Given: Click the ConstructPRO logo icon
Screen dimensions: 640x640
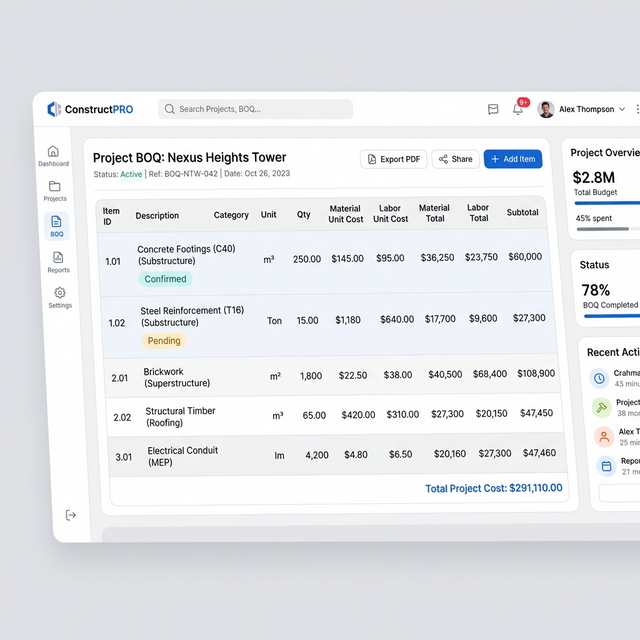Looking at the screenshot, I should (x=54, y=109).
